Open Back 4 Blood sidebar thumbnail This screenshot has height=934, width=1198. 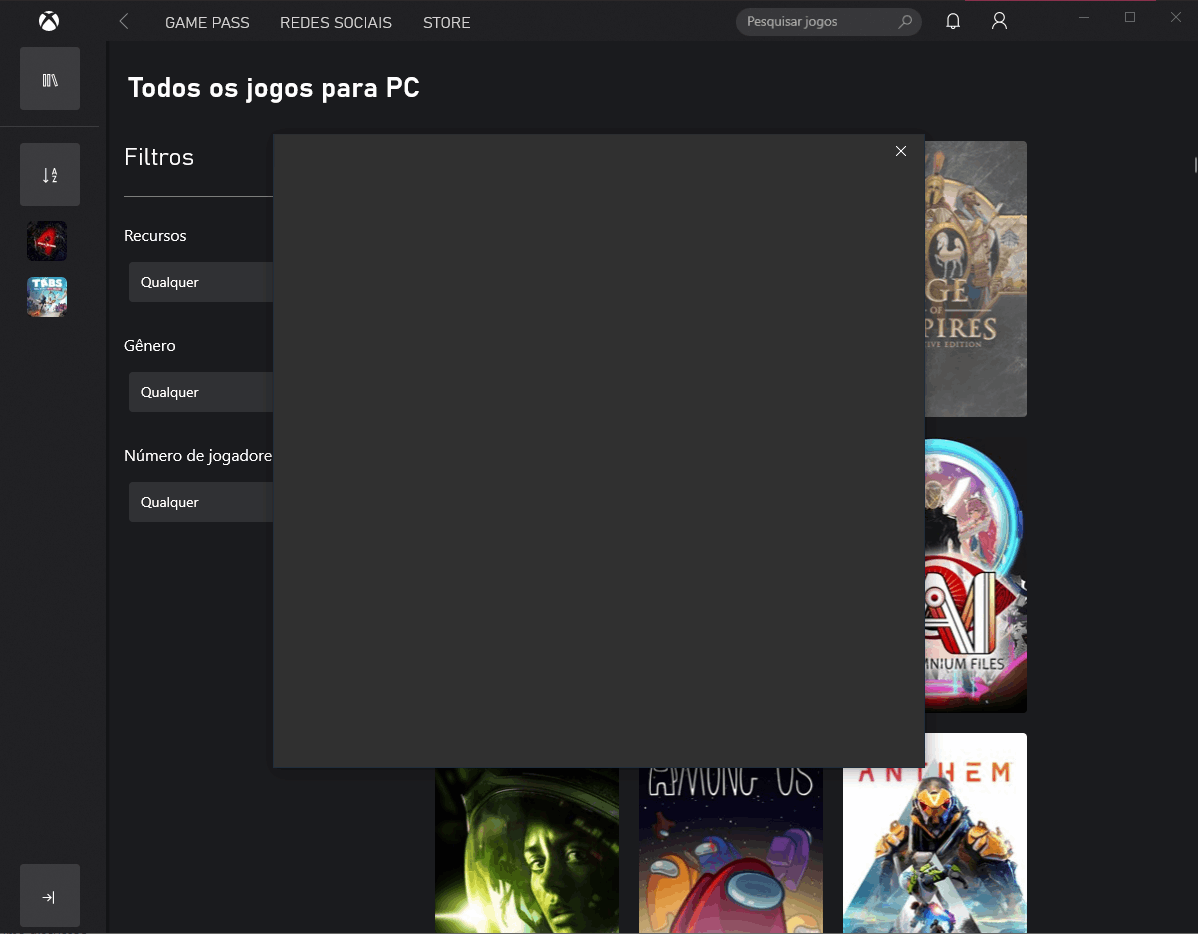(x=47, y=242)
